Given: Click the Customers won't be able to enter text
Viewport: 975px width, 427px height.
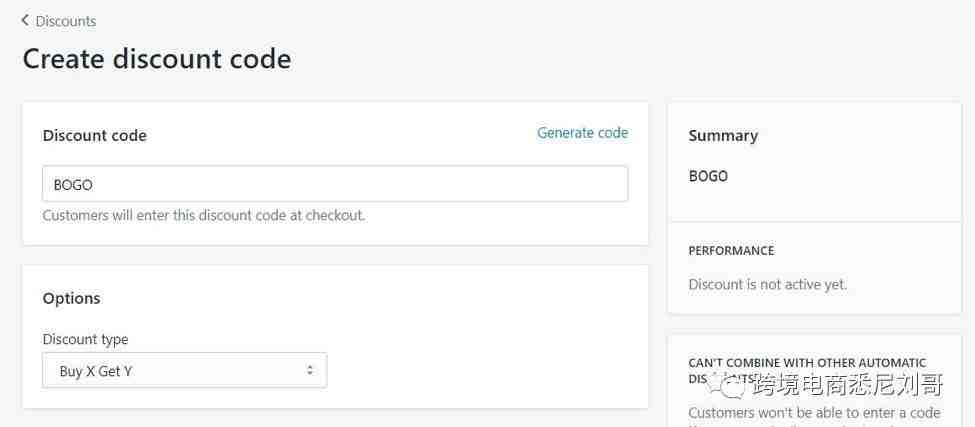Looking at the screenshot, I should [814, 413].
